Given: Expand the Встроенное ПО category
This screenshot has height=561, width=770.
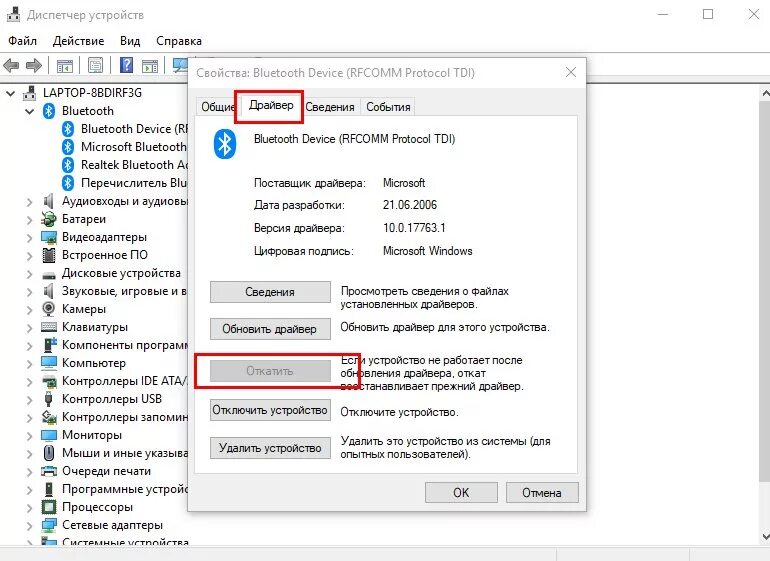Looking at the screenshot, I should pos(29,256).
